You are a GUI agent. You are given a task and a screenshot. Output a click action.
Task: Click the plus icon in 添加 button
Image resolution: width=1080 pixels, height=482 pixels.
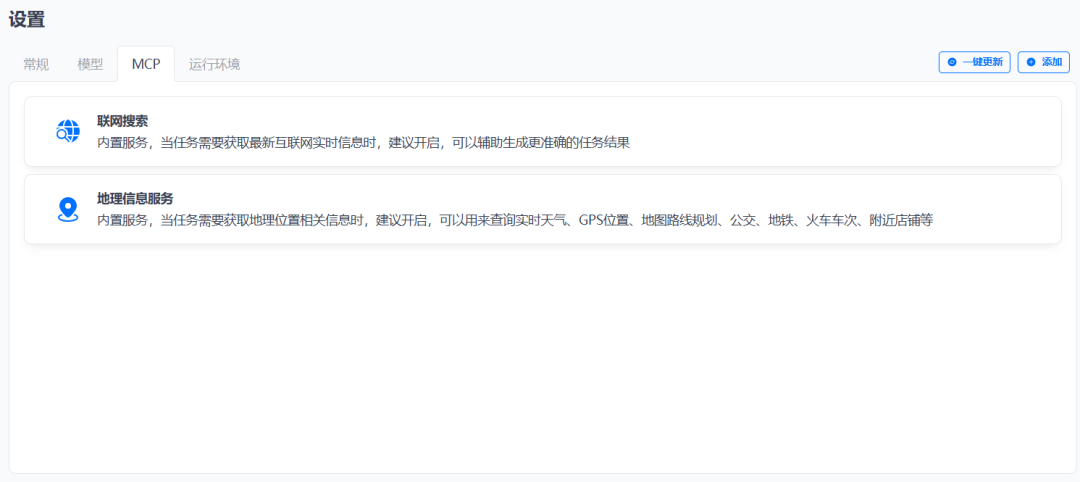pyautogui.click(x=1031, y=62)
